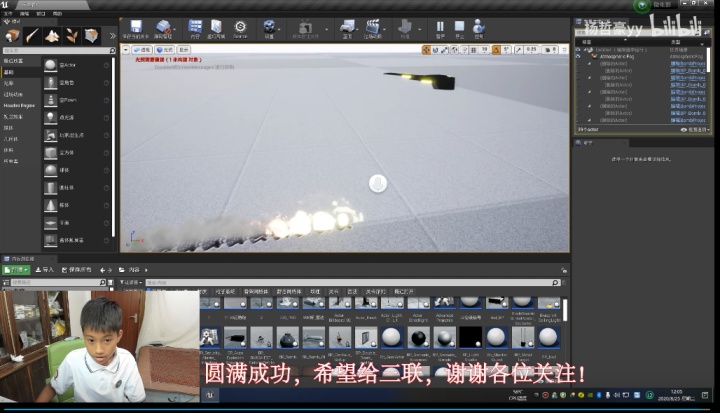Viewport: 720px width, 413px height.
Task: Select the Point Light item
Action: pyautogui.click(x=76, y=118)
